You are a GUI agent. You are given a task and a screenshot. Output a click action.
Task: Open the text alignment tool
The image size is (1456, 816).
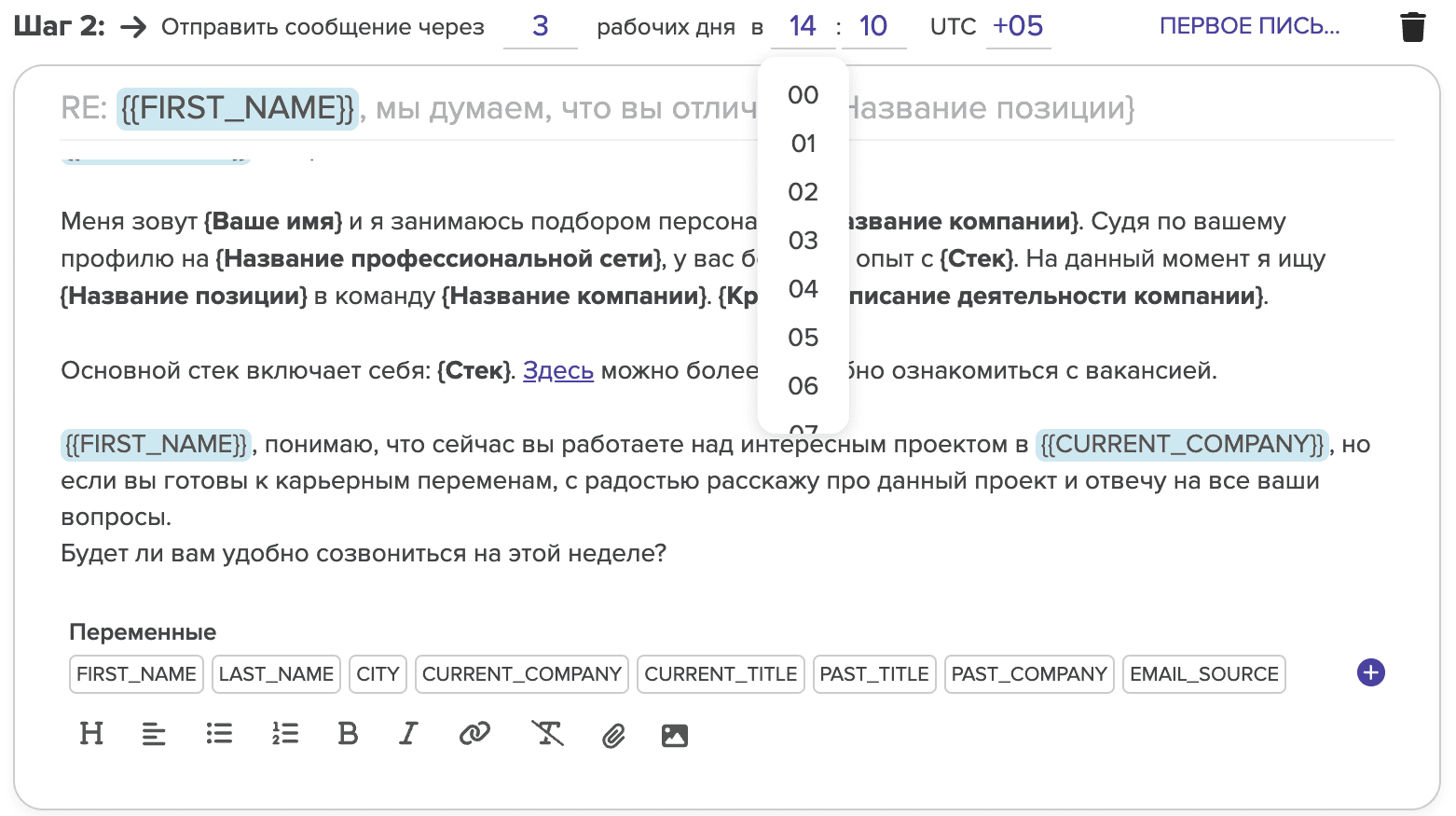[x=154, y=735]
